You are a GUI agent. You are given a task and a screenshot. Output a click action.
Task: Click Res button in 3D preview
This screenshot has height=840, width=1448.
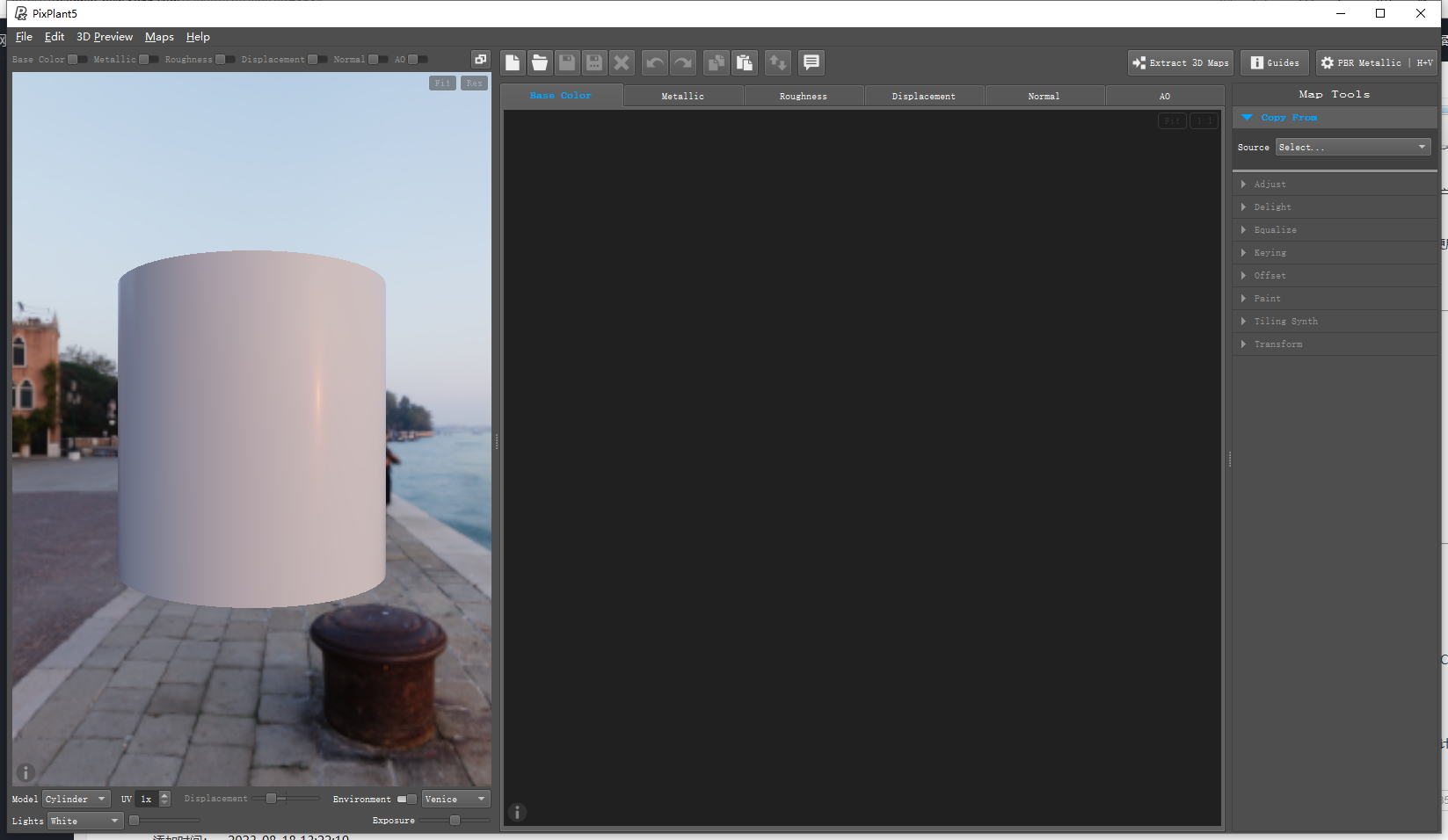474,83
